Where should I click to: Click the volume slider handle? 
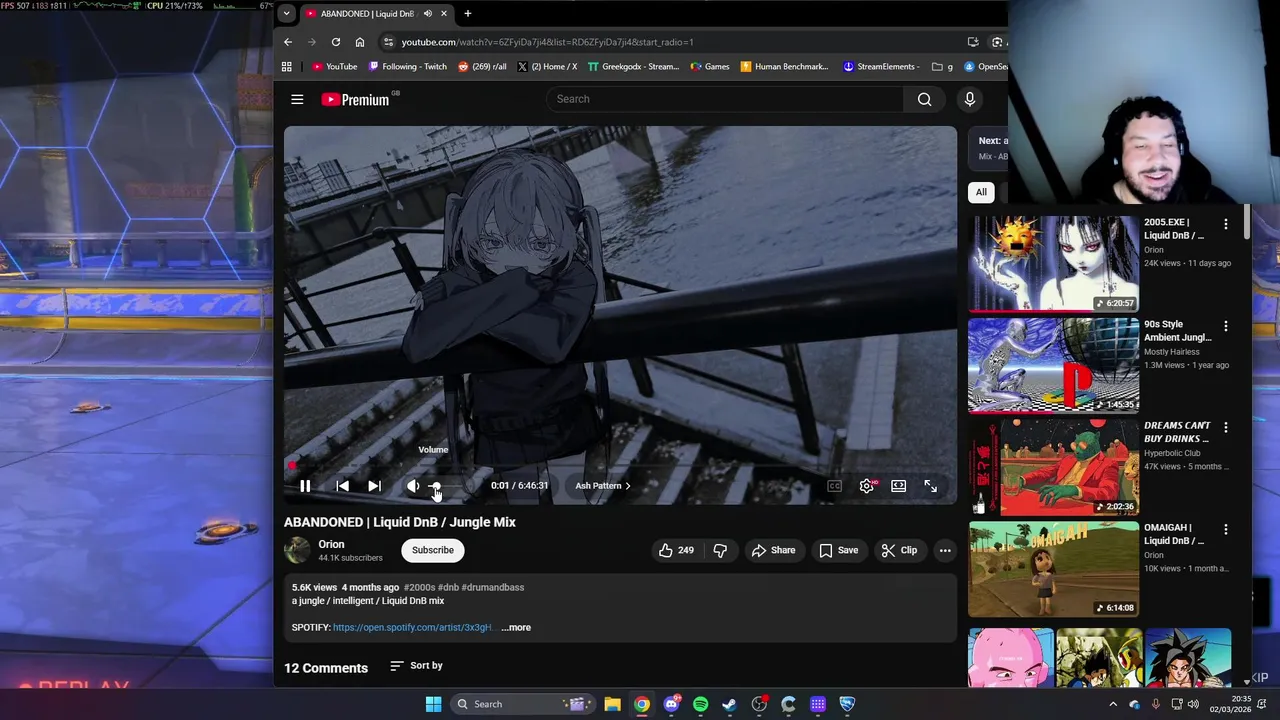[x=435, y=486]
